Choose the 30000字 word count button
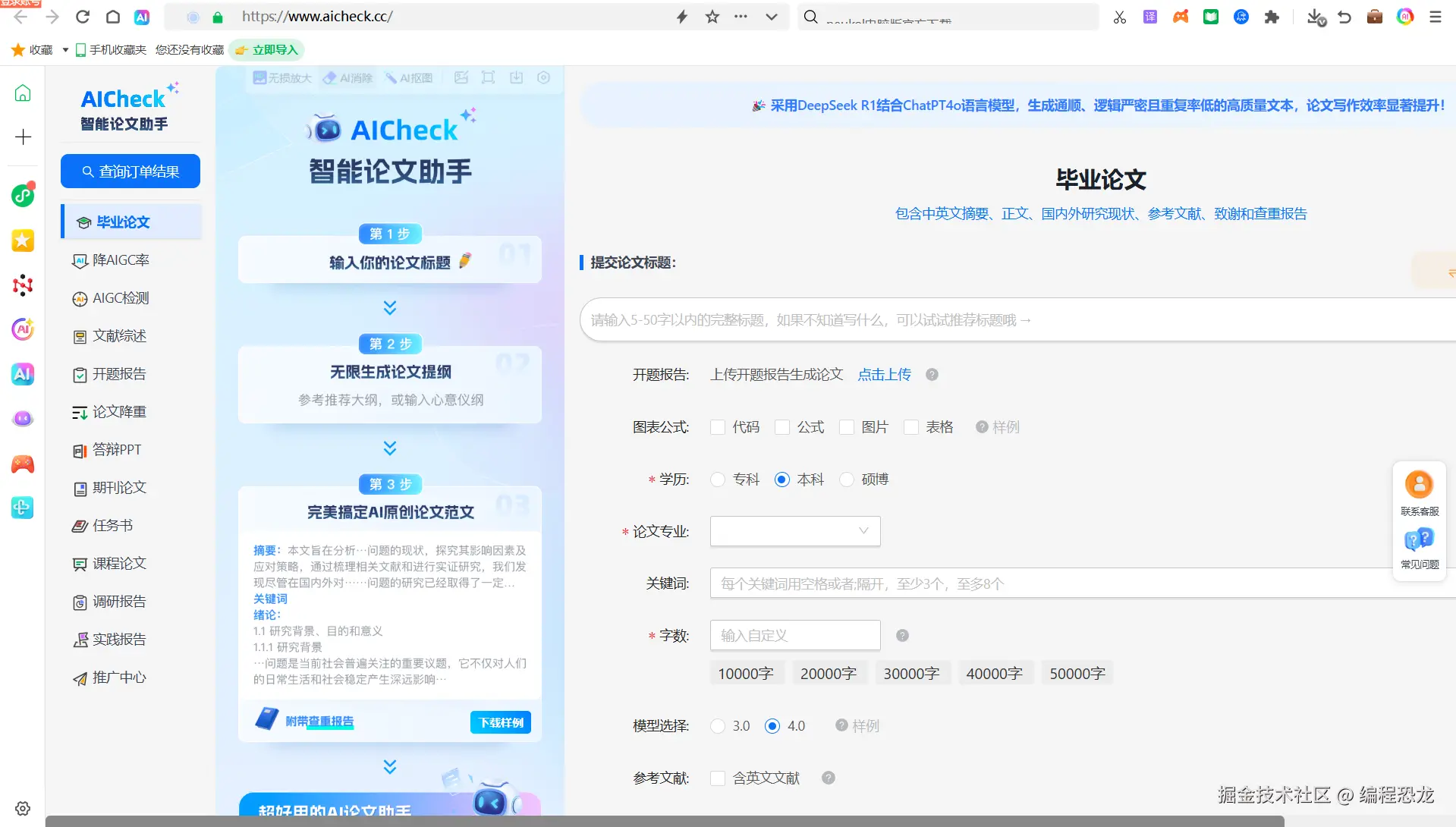 click(x=911, y=674)
